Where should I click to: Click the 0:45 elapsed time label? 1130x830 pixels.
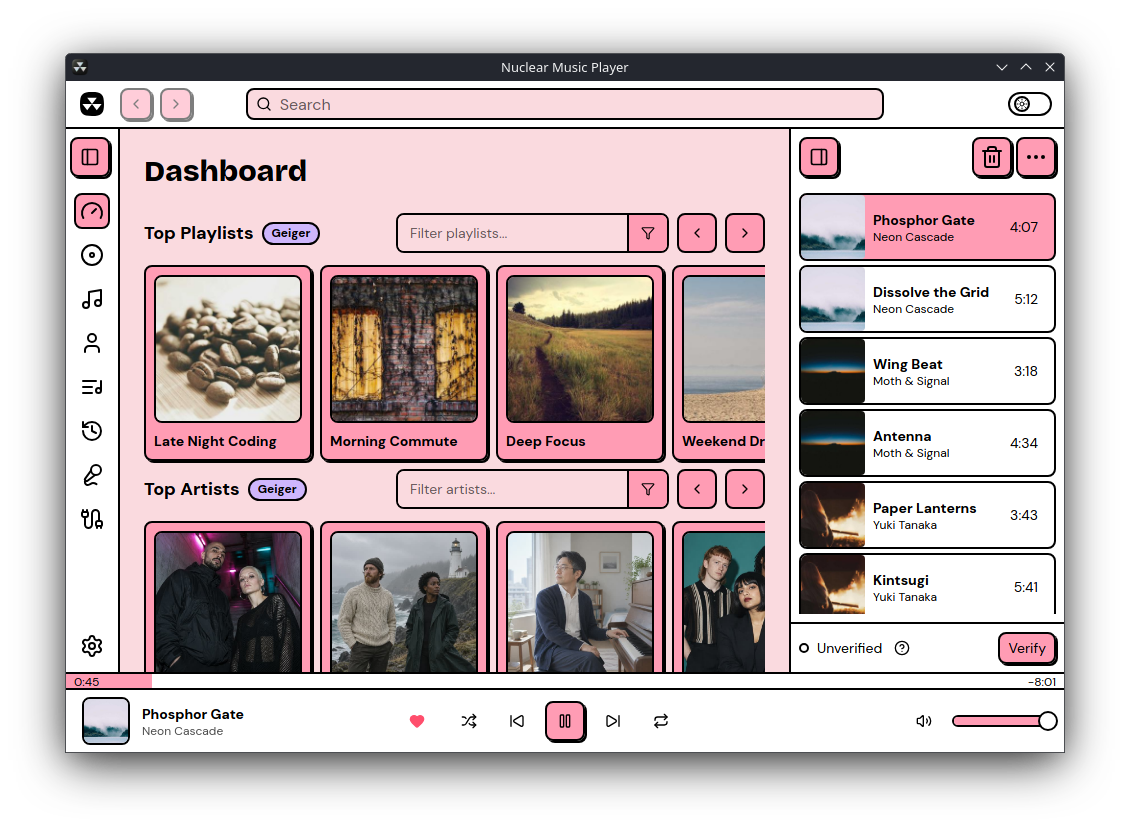point(86,682)
